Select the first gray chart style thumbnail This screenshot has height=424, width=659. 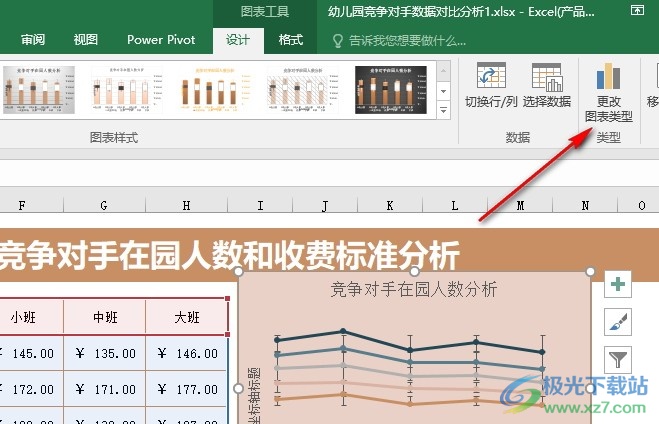point(39,90)
